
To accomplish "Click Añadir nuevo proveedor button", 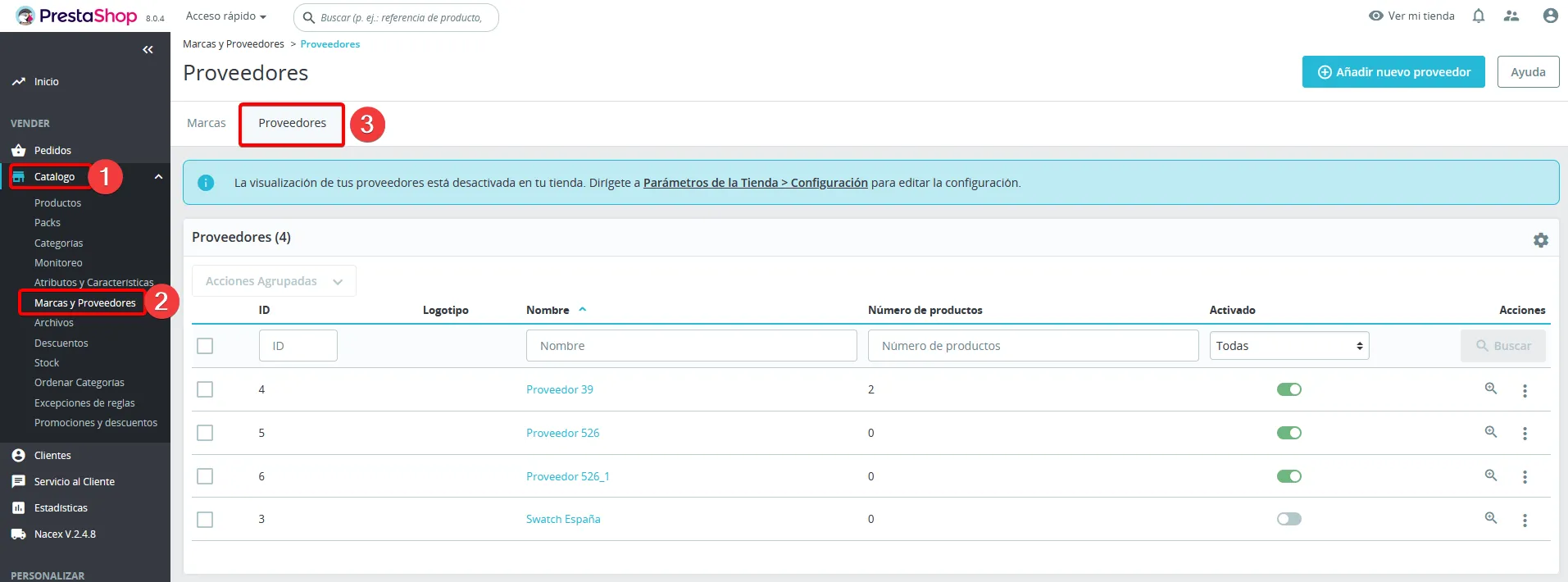I will click(1393, 72).
